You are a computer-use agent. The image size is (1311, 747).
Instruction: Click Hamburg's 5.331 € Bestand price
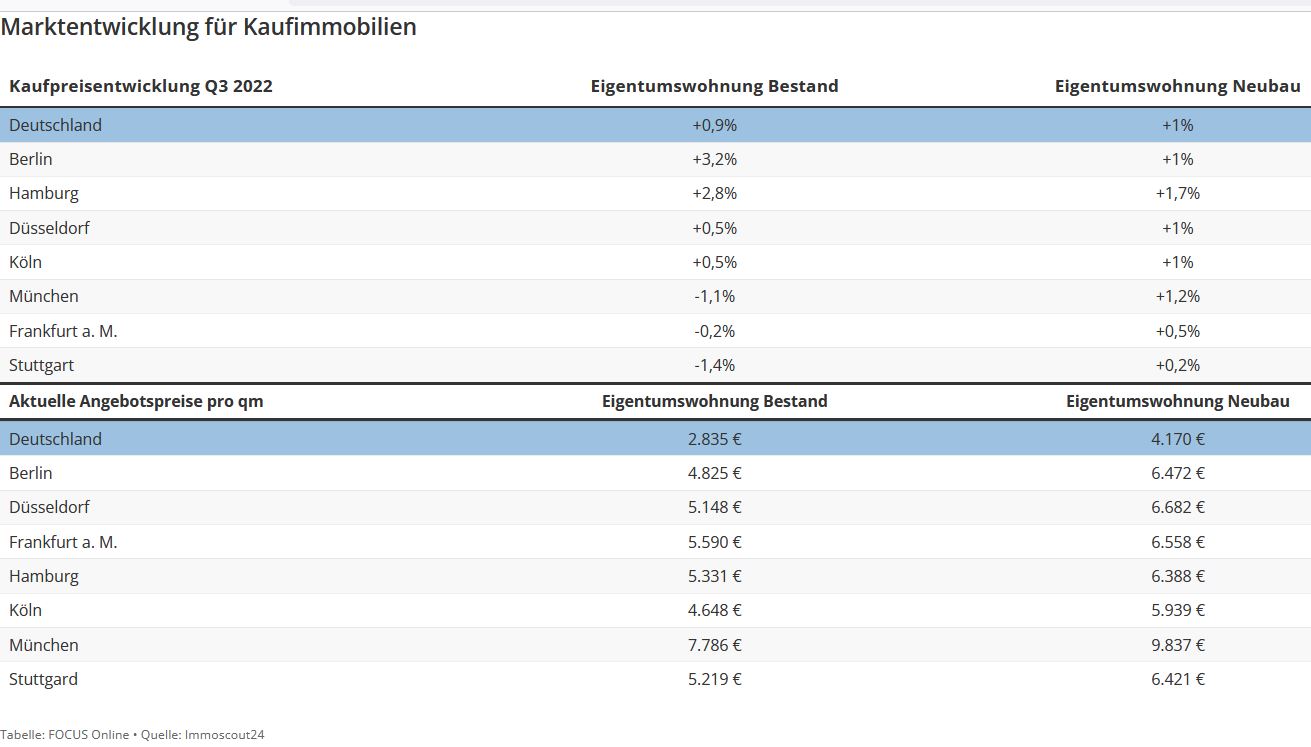[714, 576]
